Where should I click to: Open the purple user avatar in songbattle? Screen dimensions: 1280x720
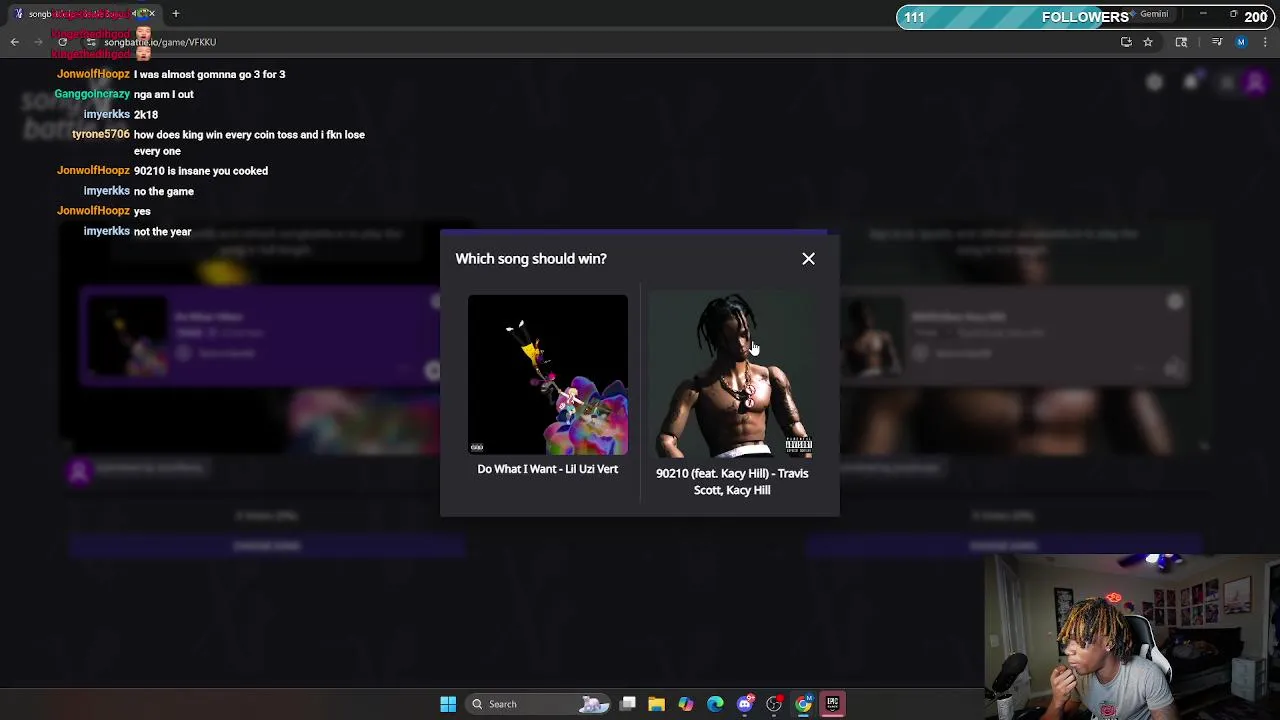(x=1255, y=83)
